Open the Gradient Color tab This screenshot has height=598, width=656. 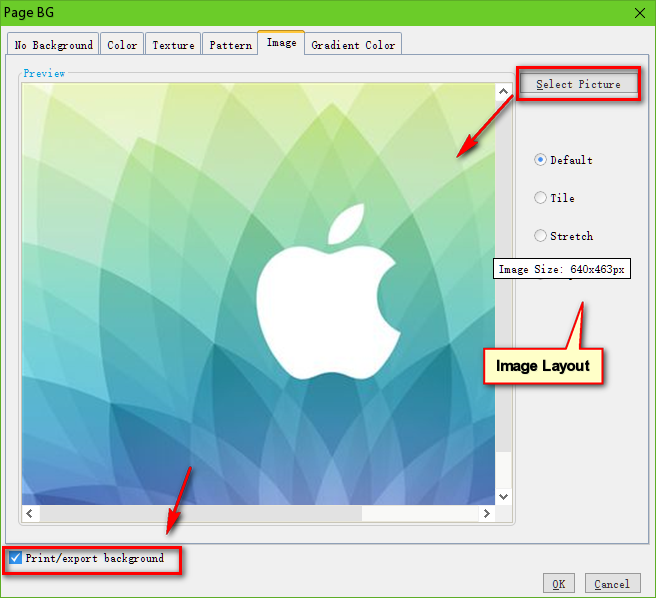(353, 44)
